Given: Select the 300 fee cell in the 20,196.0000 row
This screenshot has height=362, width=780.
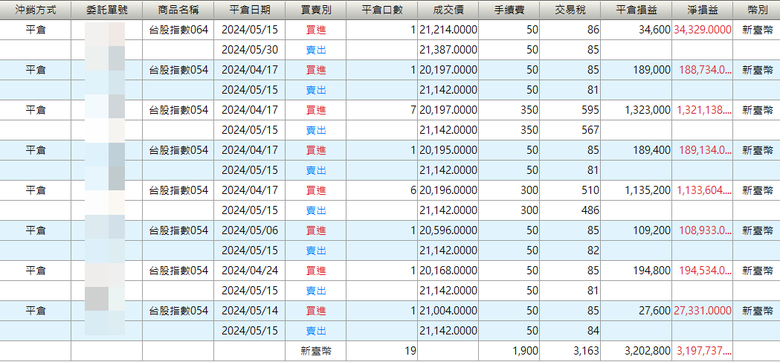Looking at the screenshot, I should pyautogui.click(x=509, y=190).
